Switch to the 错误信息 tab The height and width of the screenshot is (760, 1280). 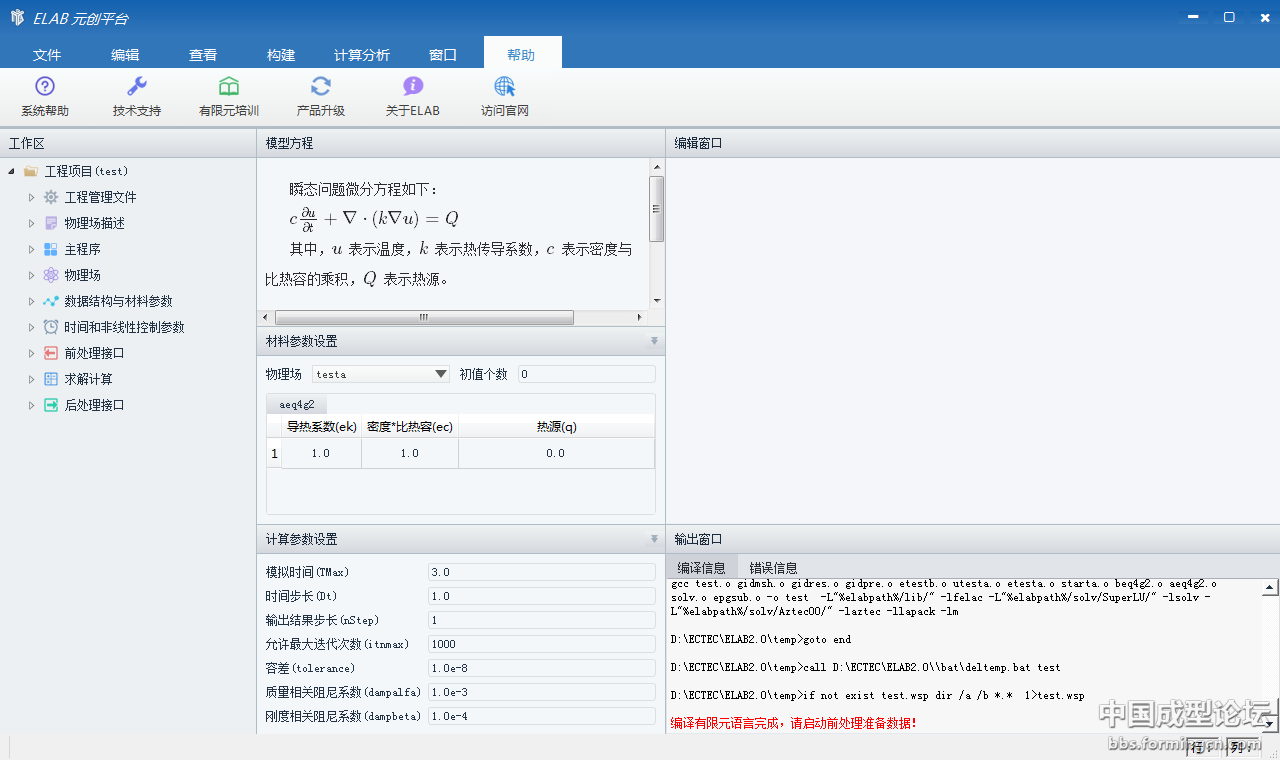coord(773,567)
